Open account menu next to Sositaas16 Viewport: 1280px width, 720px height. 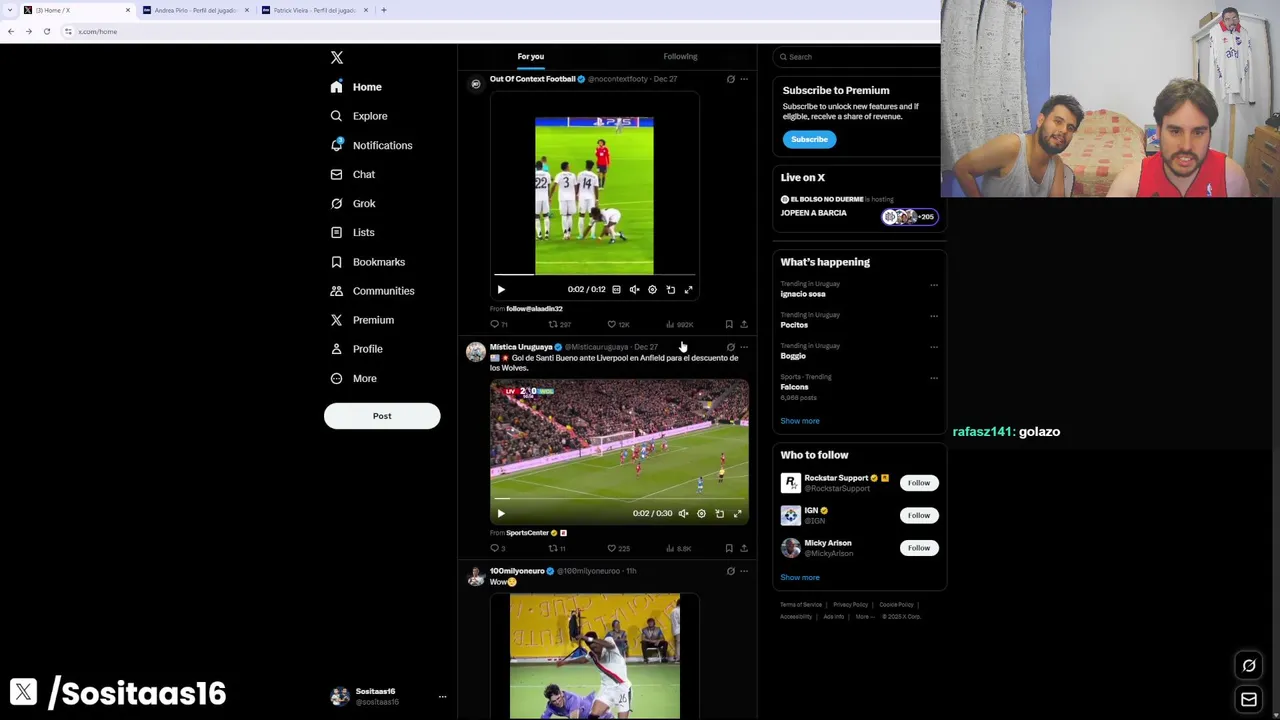coord(442,697)
